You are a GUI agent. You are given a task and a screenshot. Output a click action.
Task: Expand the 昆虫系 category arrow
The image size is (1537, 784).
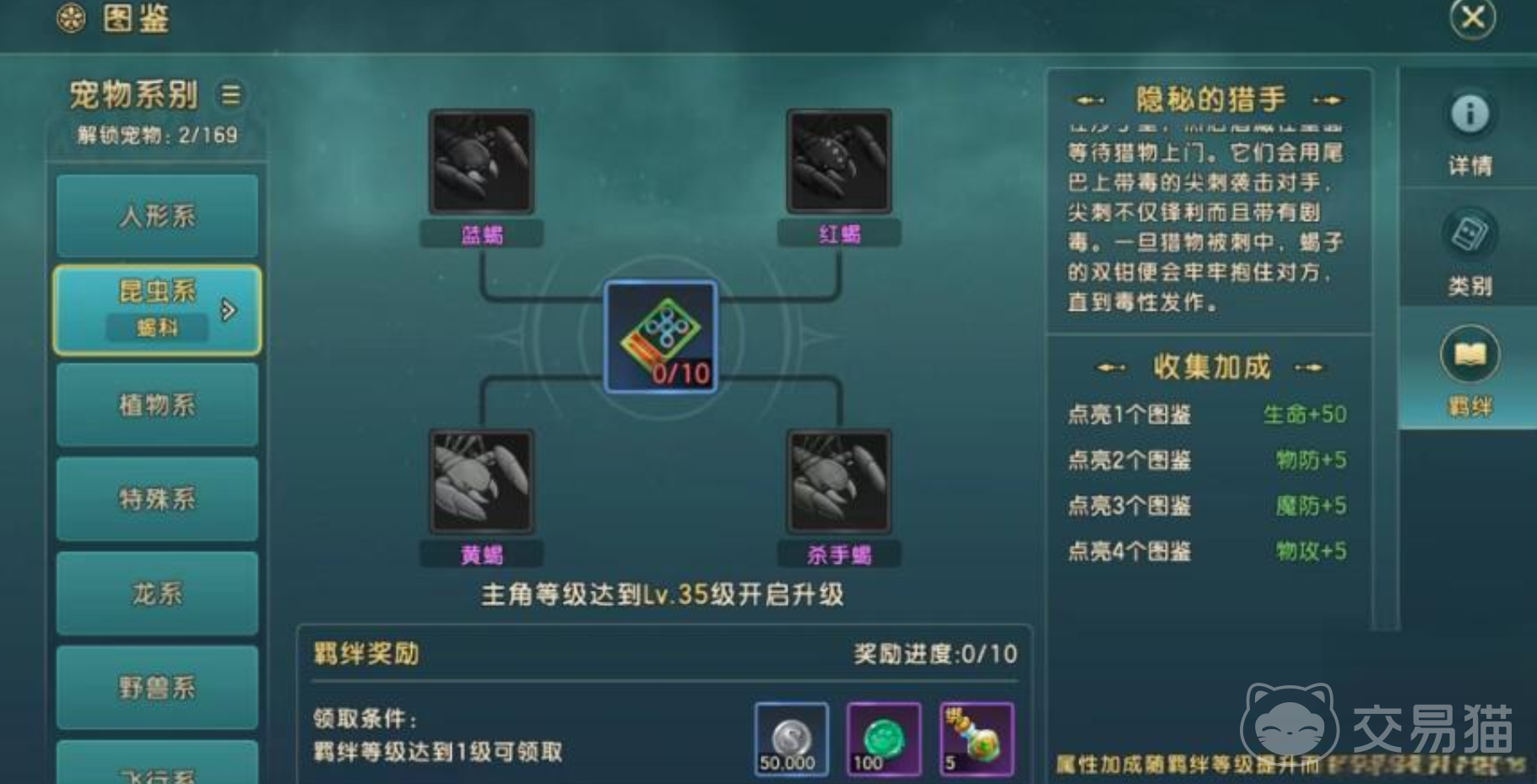[x=228, y=310]
